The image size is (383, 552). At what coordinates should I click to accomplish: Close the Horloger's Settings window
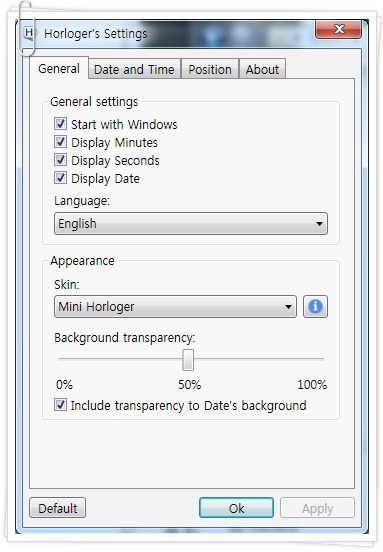pyautogui.click(x=338, y=29)
